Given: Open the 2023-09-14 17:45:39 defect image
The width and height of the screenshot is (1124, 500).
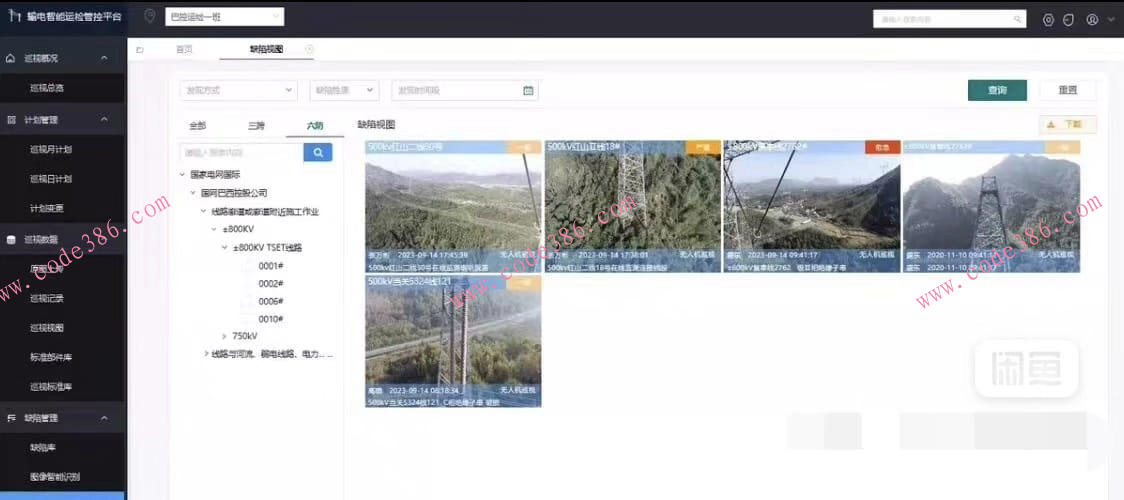Looking at the screenshot, I should 453,206.
